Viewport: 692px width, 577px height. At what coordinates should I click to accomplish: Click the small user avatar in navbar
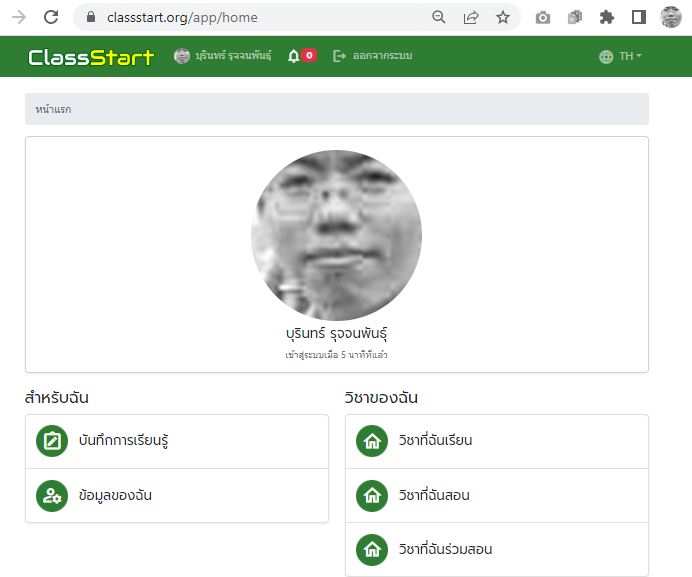(x=182, y=56)
